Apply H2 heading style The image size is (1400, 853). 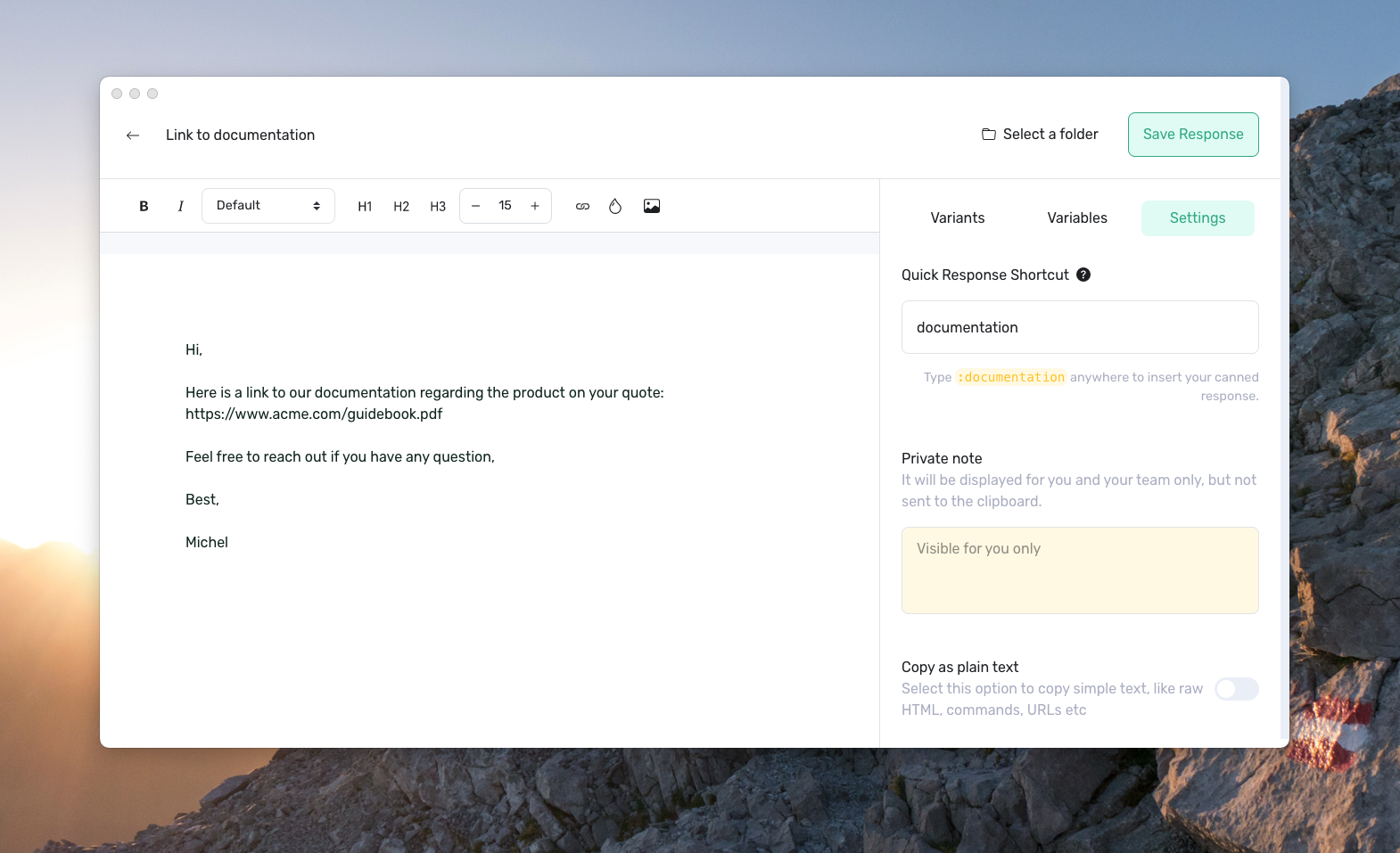pos(401,206)
